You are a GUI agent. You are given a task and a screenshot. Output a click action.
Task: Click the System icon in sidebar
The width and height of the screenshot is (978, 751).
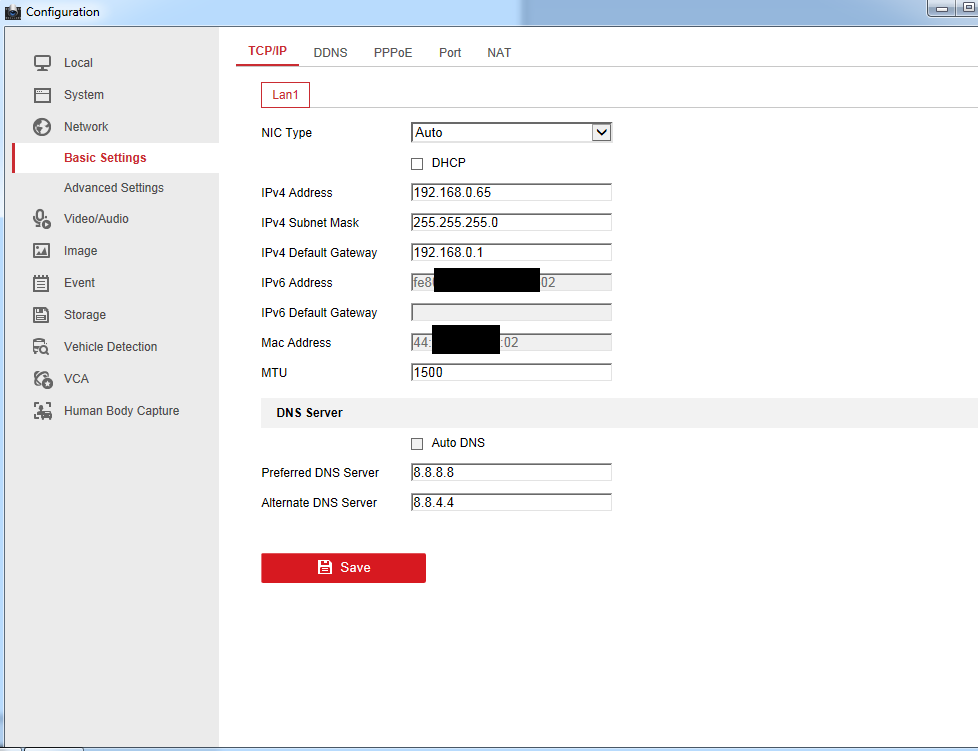(42, 95)
